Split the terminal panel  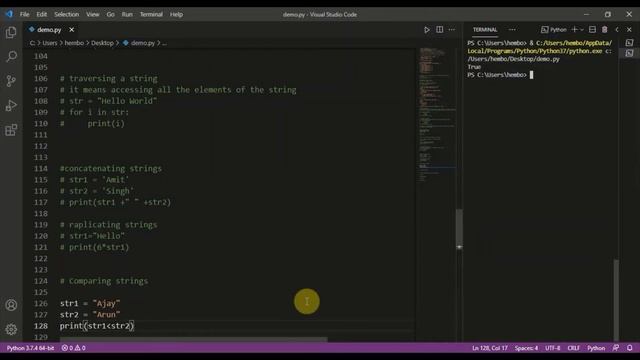click(592, 29)
